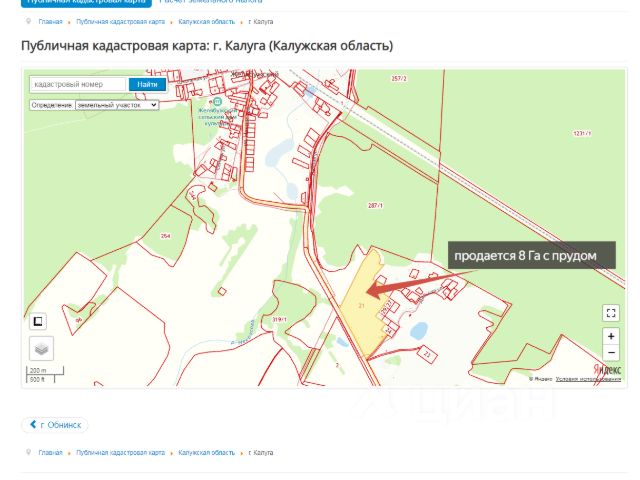The width and height of the screenshot is (640, 480).
Task: Open Калужская область bottom breadcrumb link
Action: click(207, 453)
